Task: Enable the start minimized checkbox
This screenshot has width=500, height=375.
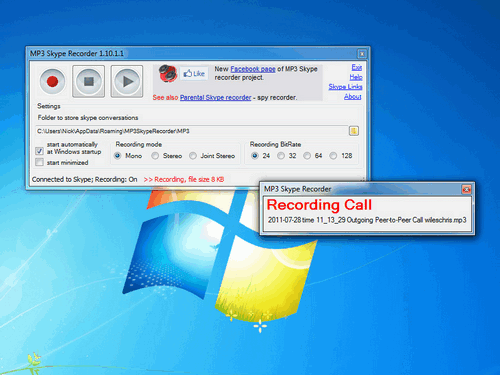Action: 39,162
